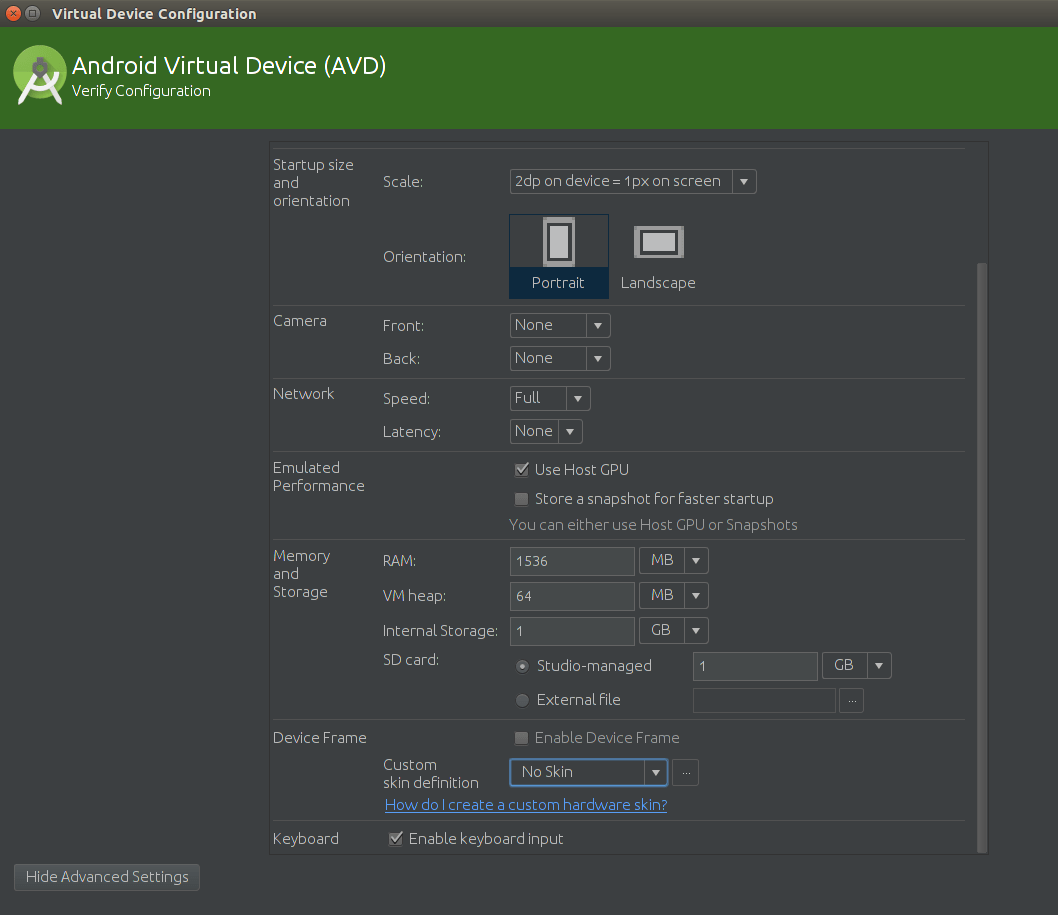Close the Virtual Device Configuration window
The width and height of the screenshot is (1058, 915).
[x=13, y=13]
